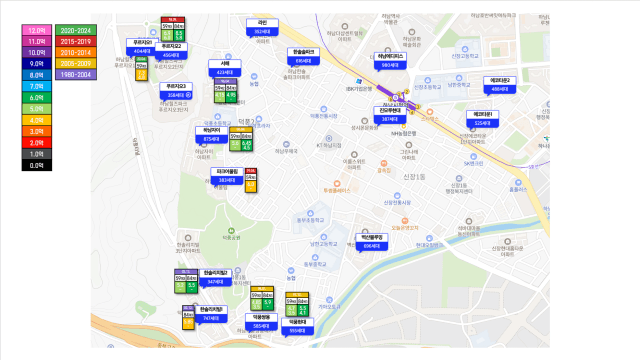640x360 pixels.
Task: Select the 2020-2024 green legend swatch
Action: pyautogui.click(x=76, y=30)
